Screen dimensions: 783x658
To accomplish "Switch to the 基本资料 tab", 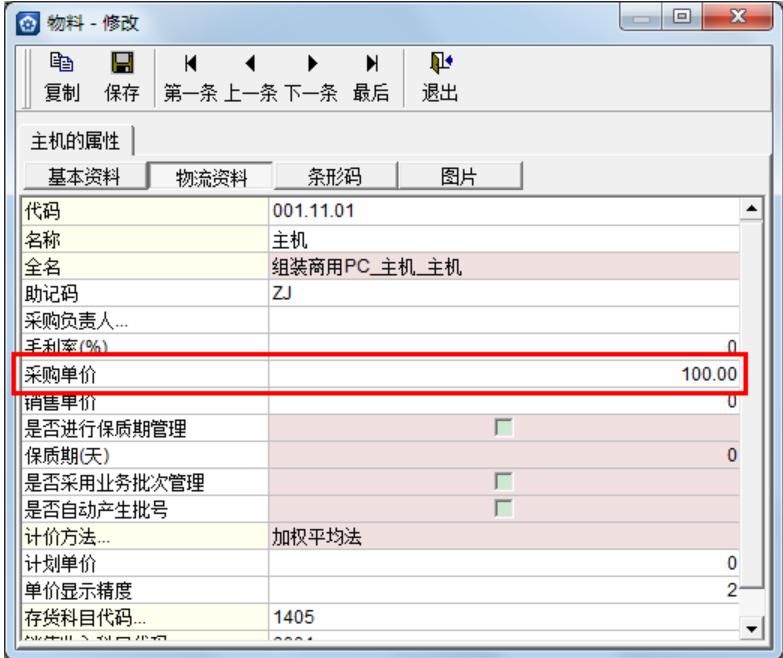I will click(x=84, y=176).
